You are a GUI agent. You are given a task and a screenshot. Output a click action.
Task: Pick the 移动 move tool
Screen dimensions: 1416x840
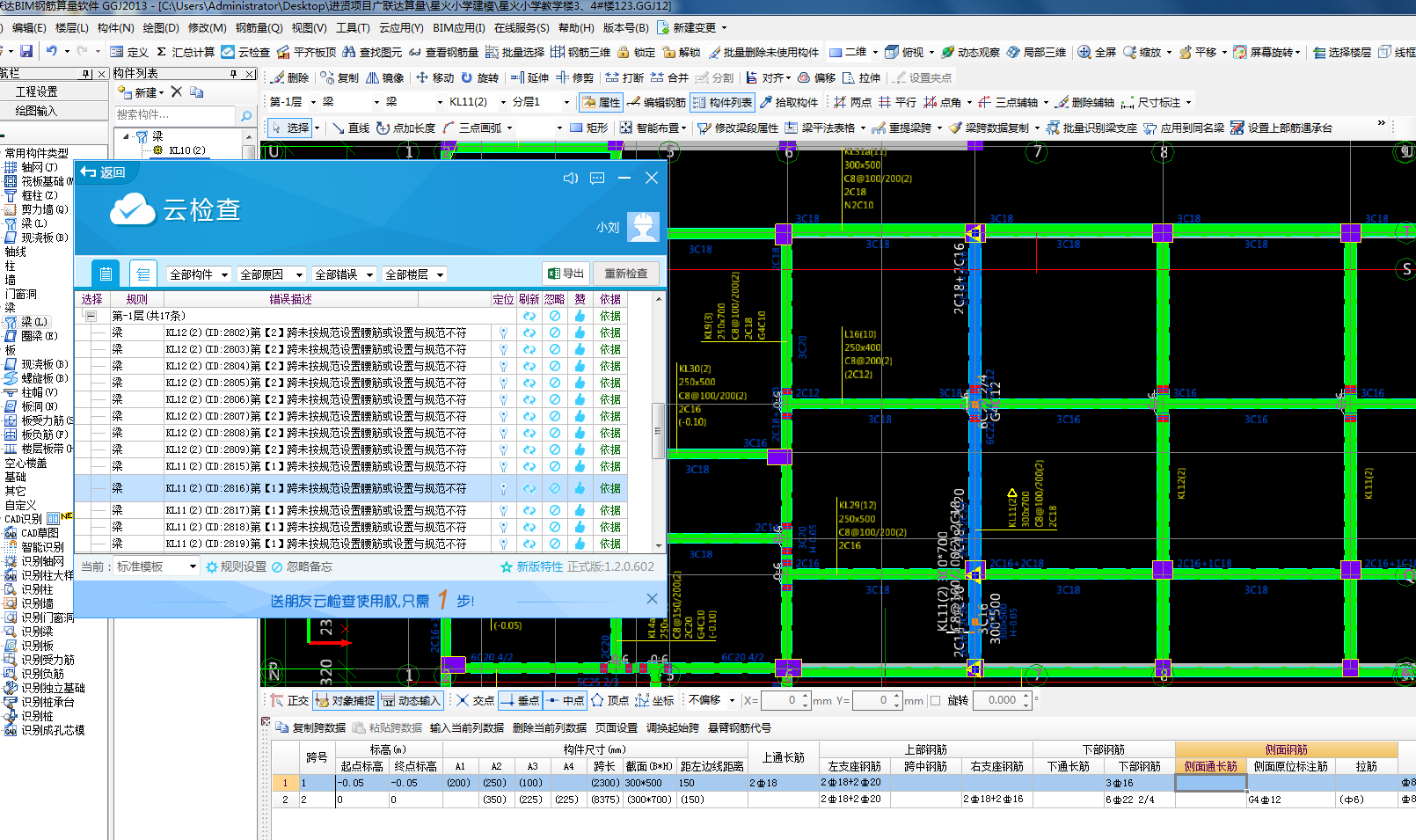(x=434, y=77)
